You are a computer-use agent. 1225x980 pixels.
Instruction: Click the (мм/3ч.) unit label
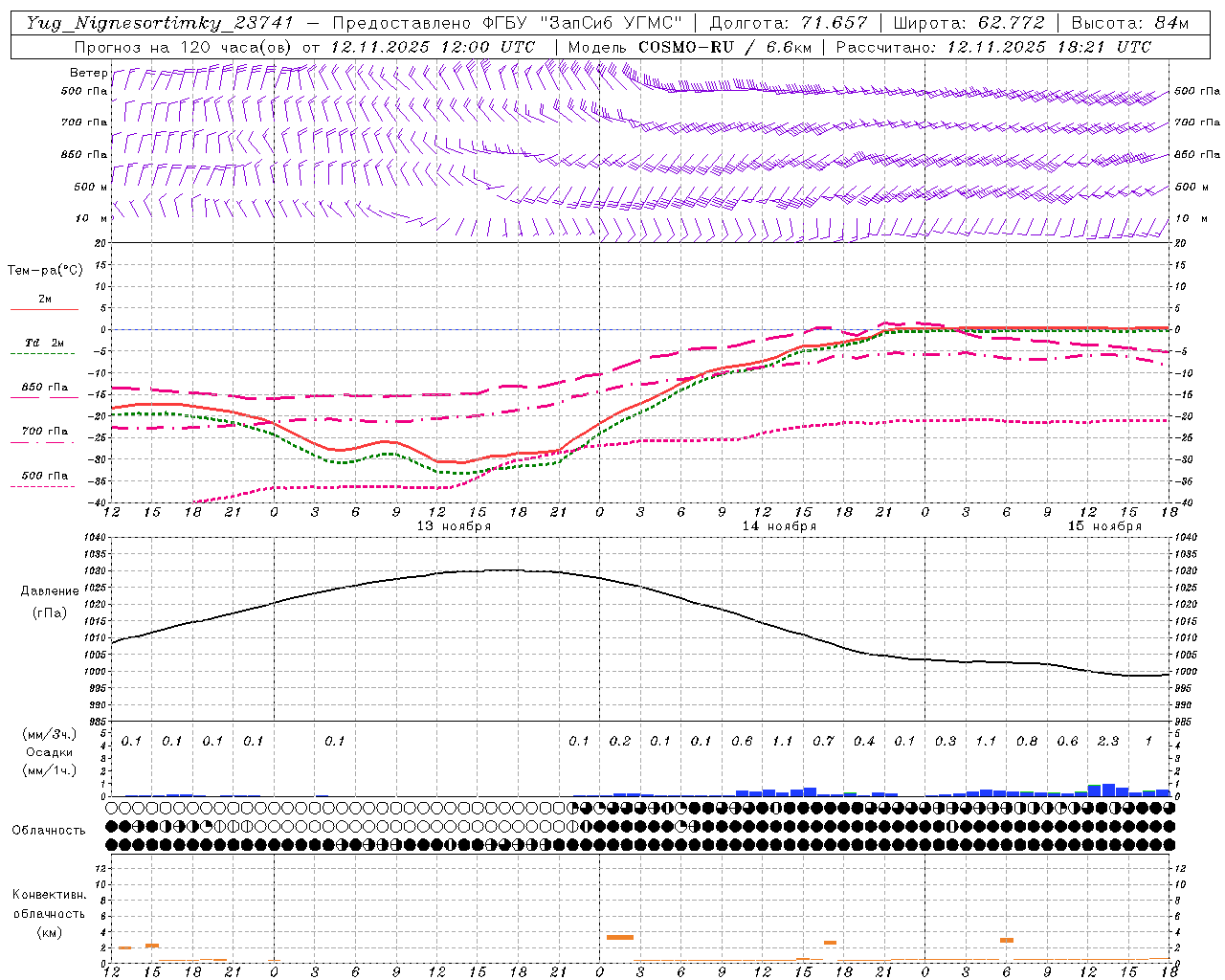tap(48, 734)
